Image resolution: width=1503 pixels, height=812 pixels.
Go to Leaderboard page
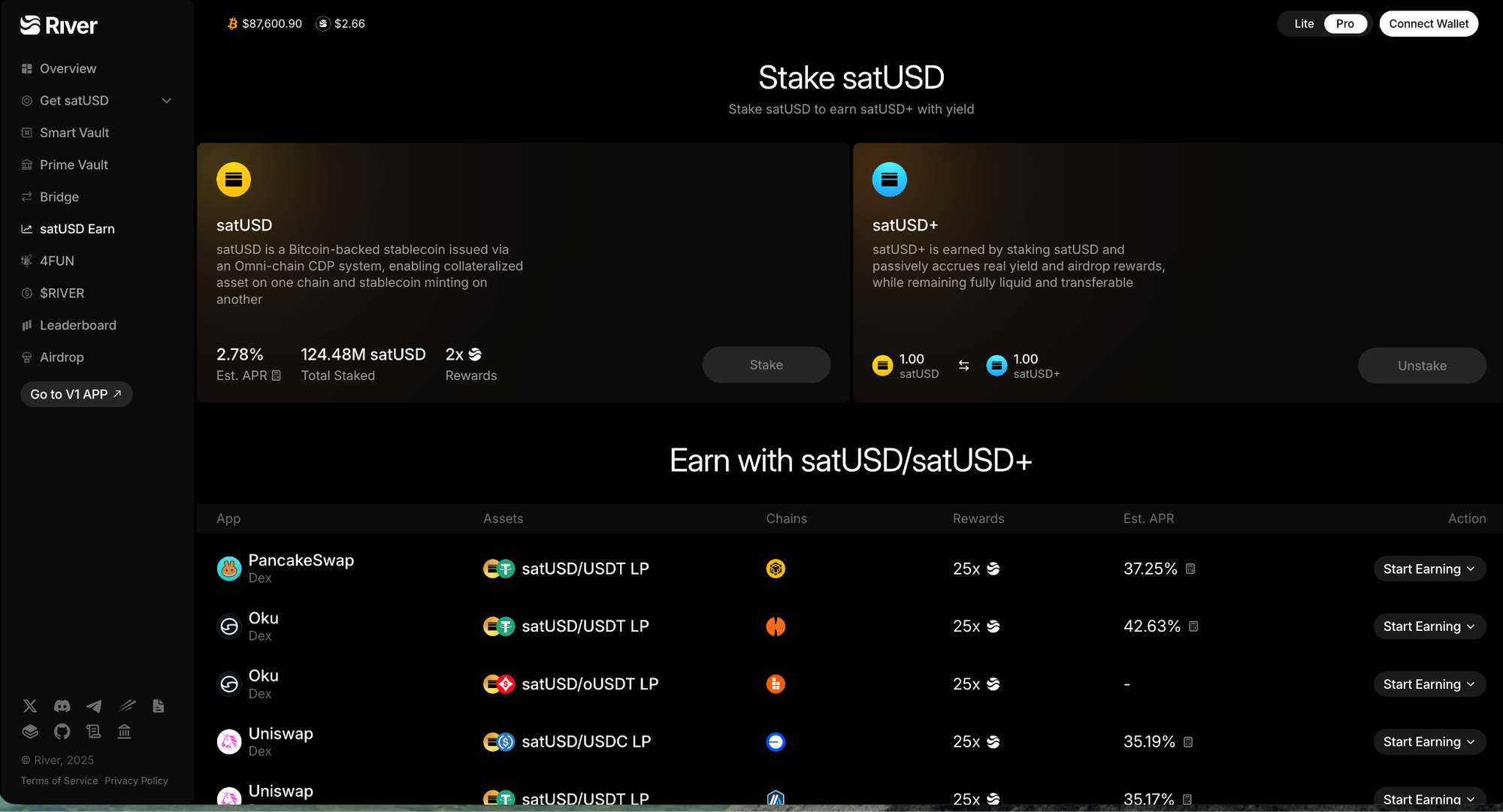point(77,325)
